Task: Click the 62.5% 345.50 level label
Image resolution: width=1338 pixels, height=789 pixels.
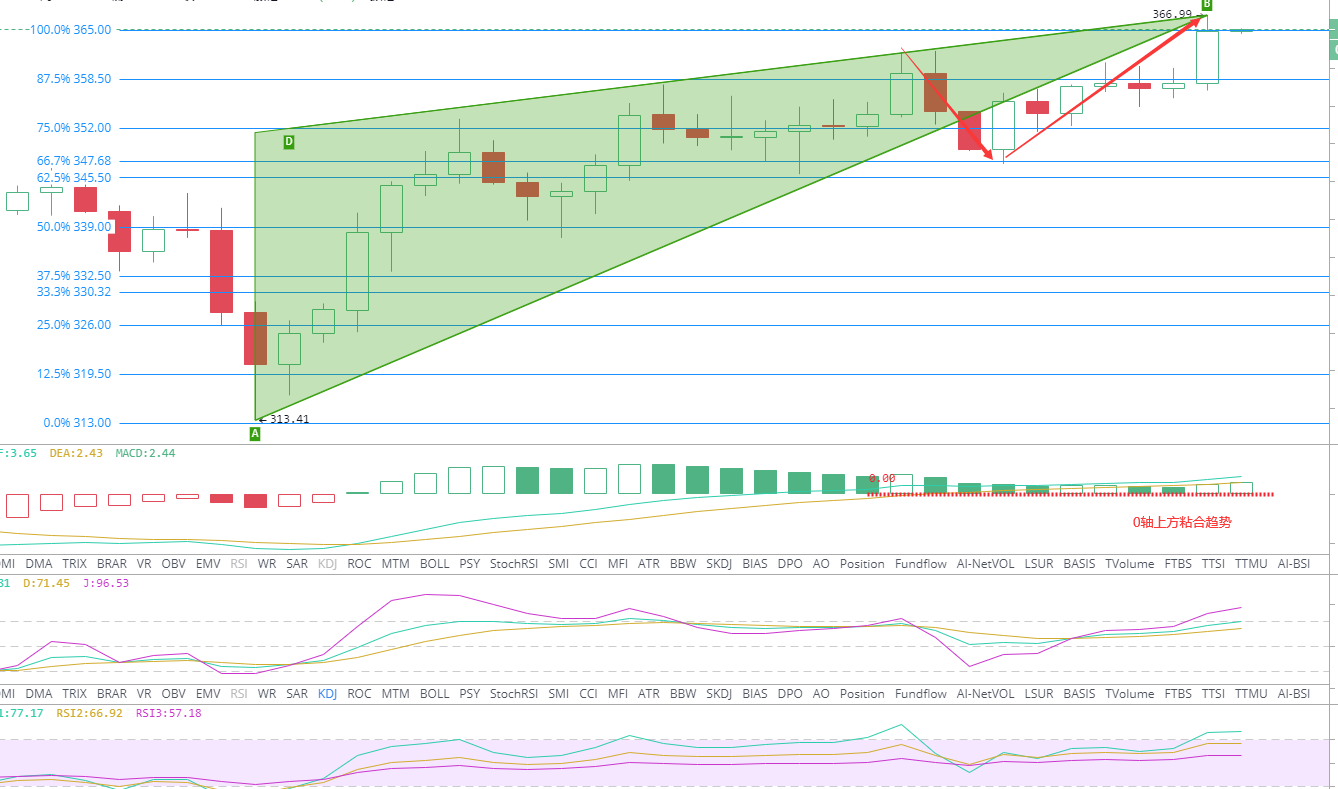Action: pyautogui.click(x=73, y=177)
